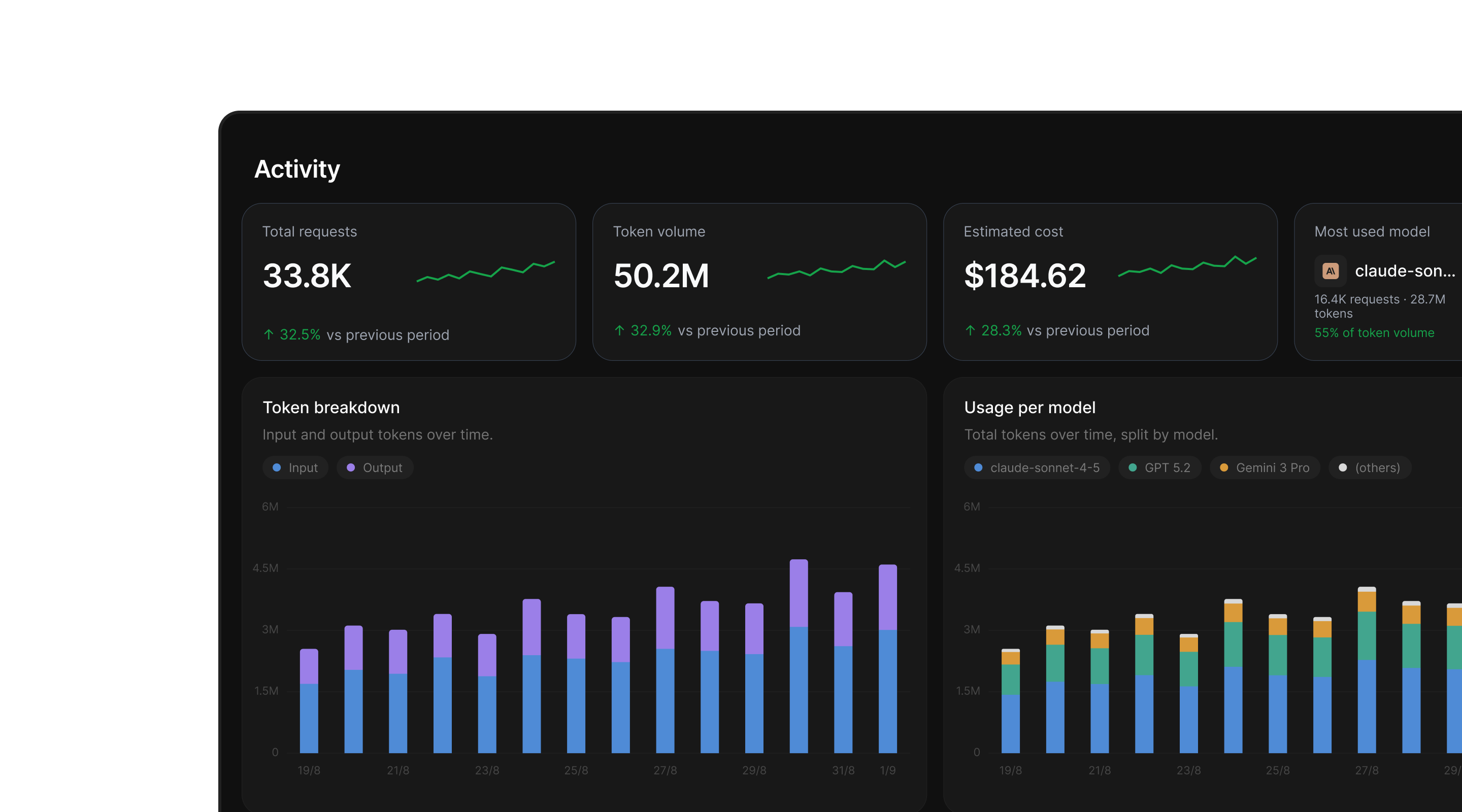Screen dimensions: 1462x812
Task: Click the Input and output tokens over time subtitle
Action: 377,434
